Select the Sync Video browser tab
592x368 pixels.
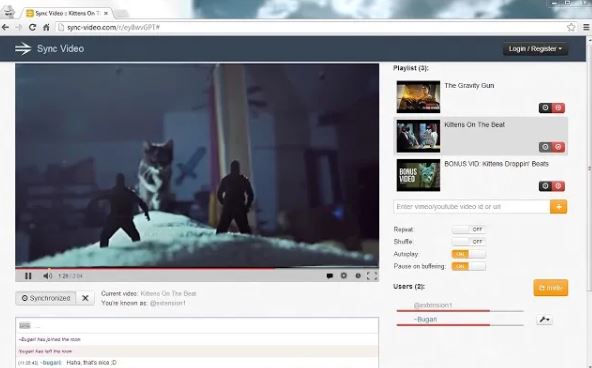[67, 13]
